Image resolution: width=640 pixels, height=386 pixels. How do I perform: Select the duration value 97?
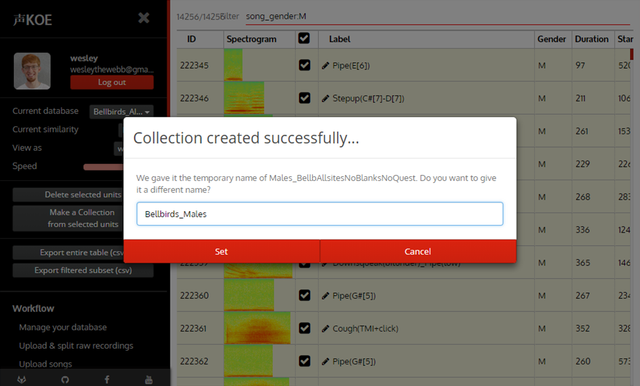580,65
